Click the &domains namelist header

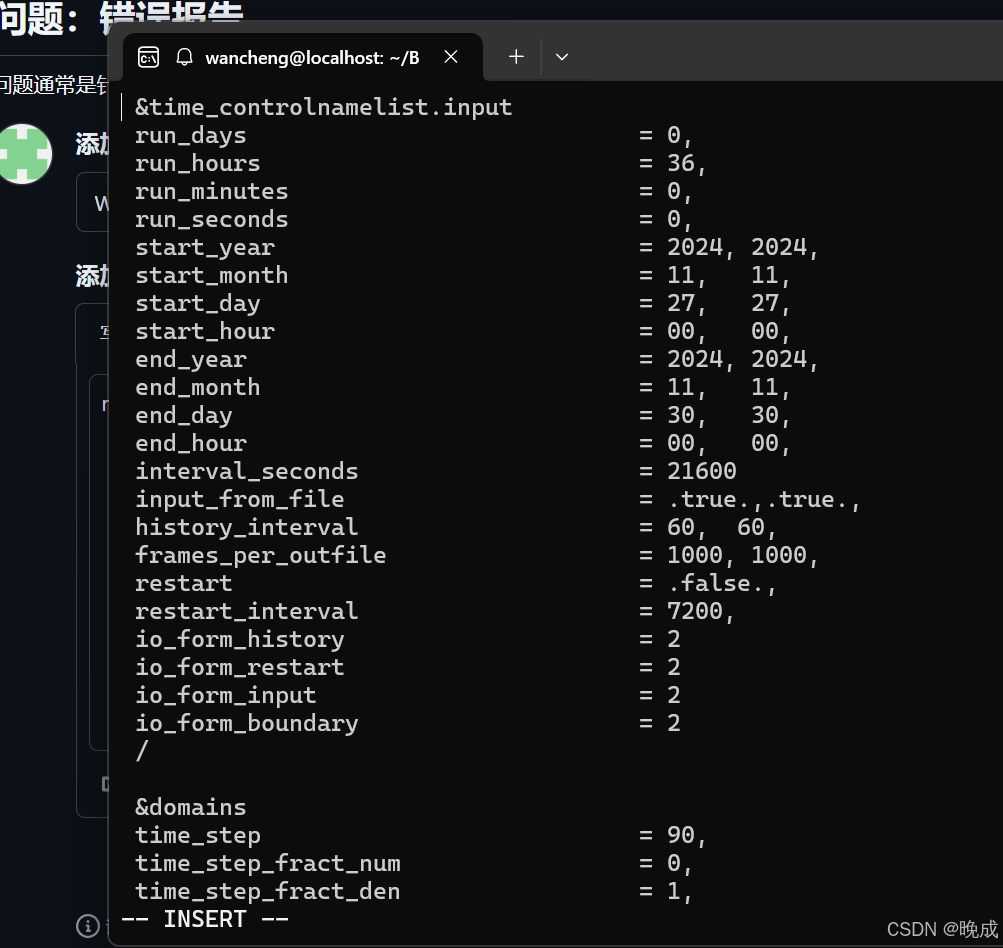coord(190,807)
